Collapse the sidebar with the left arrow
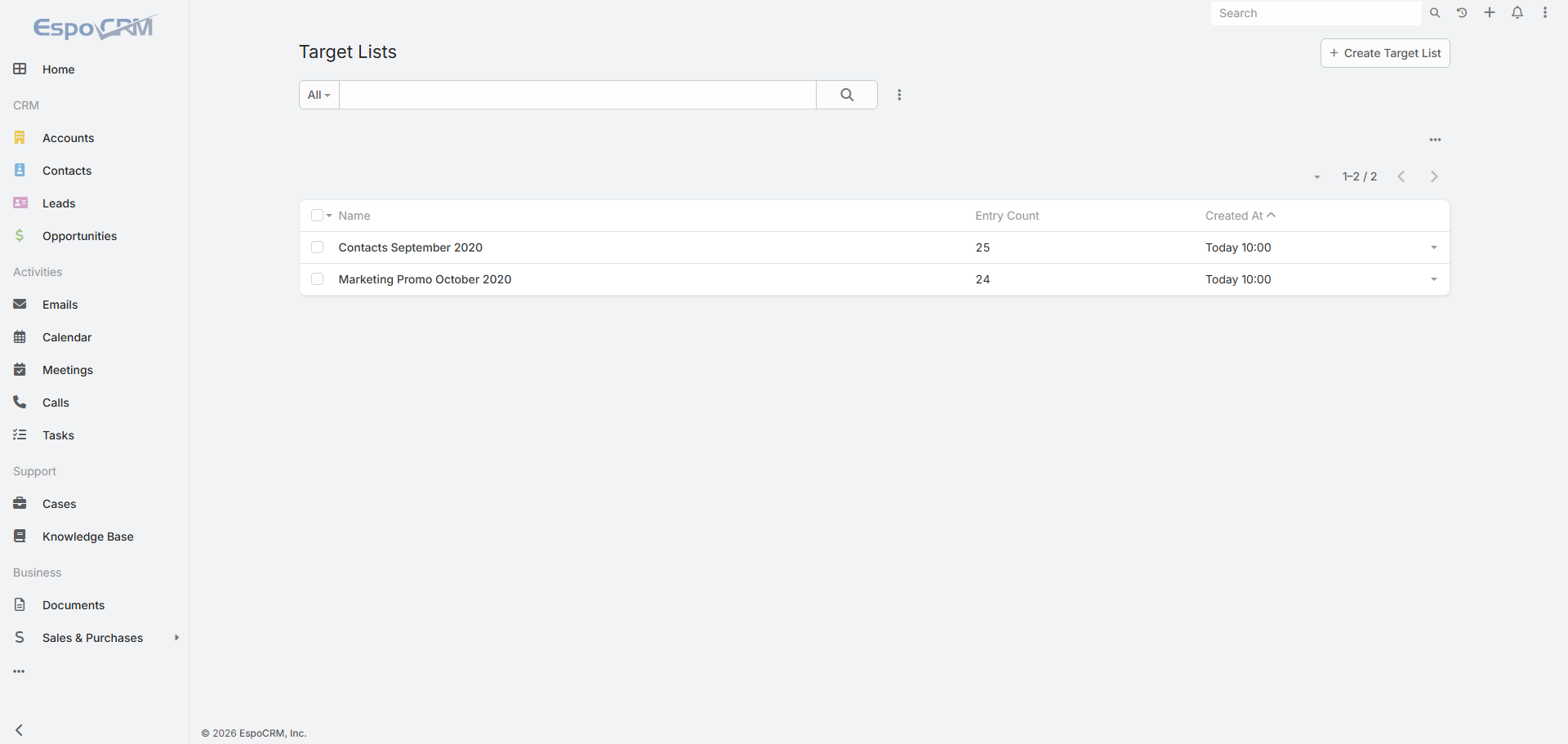 (x=20, y=730)
